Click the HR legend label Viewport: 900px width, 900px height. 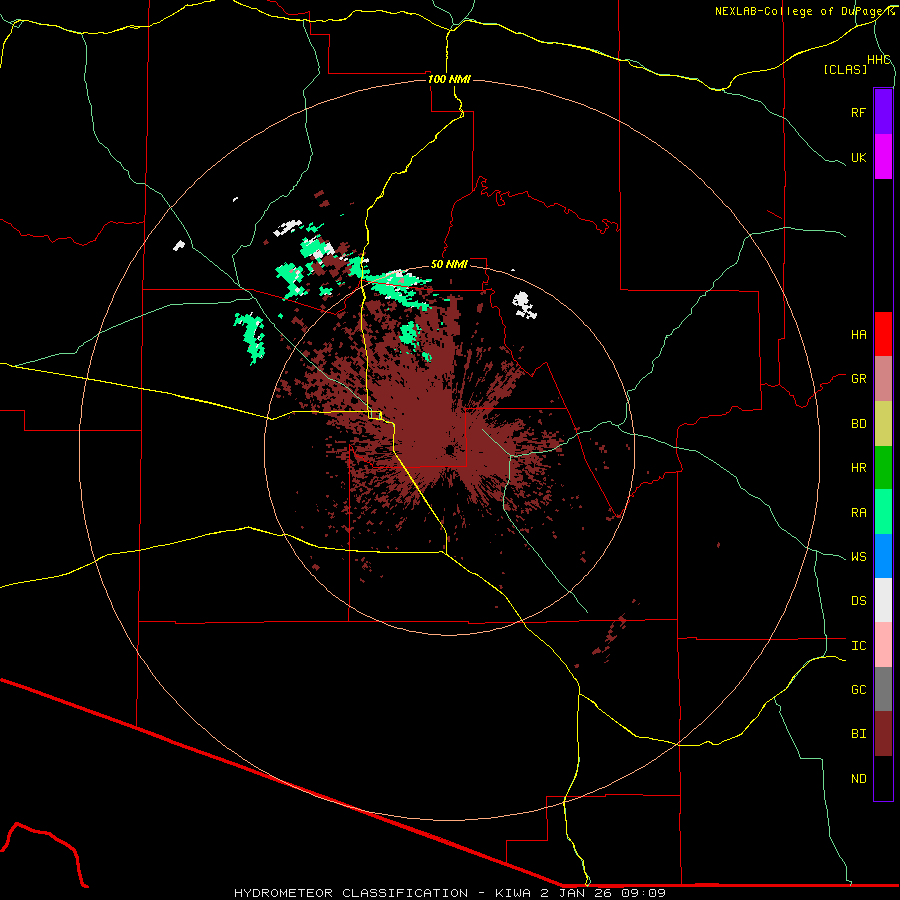tap(858, 468)
